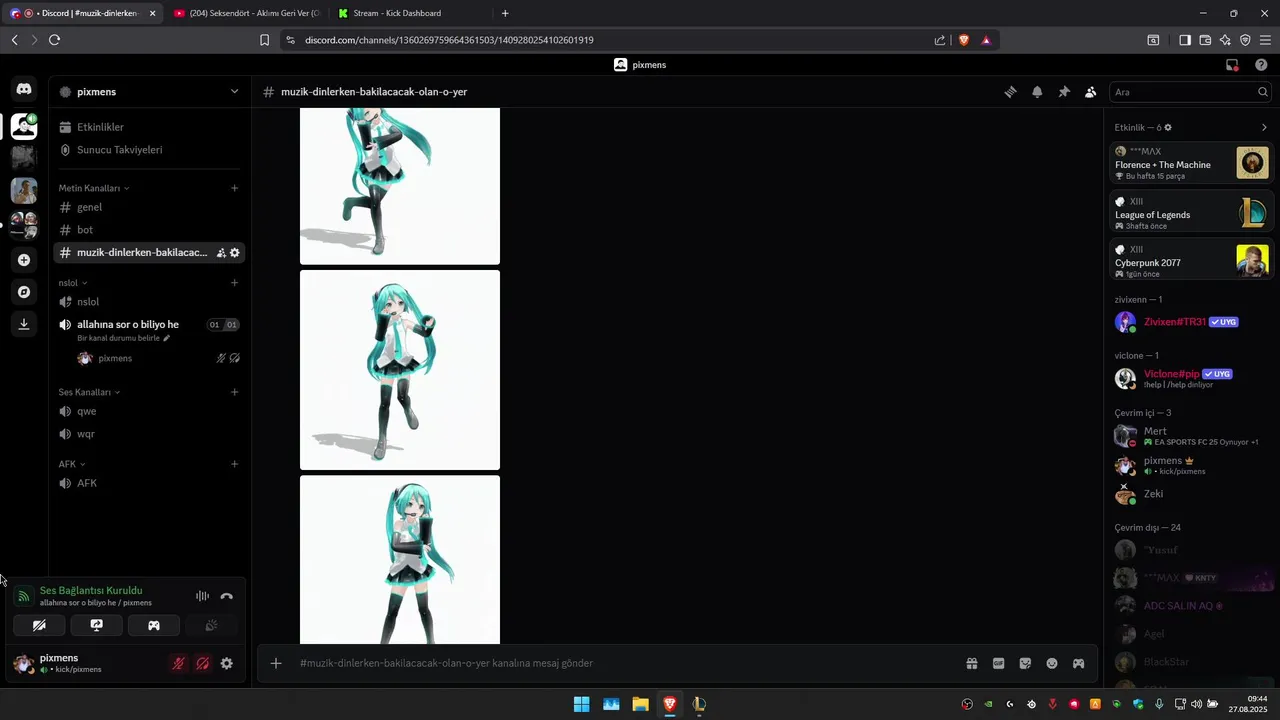
Task: Switch to Stream - Kick Dashboard tab
Action: pos(410,13)
